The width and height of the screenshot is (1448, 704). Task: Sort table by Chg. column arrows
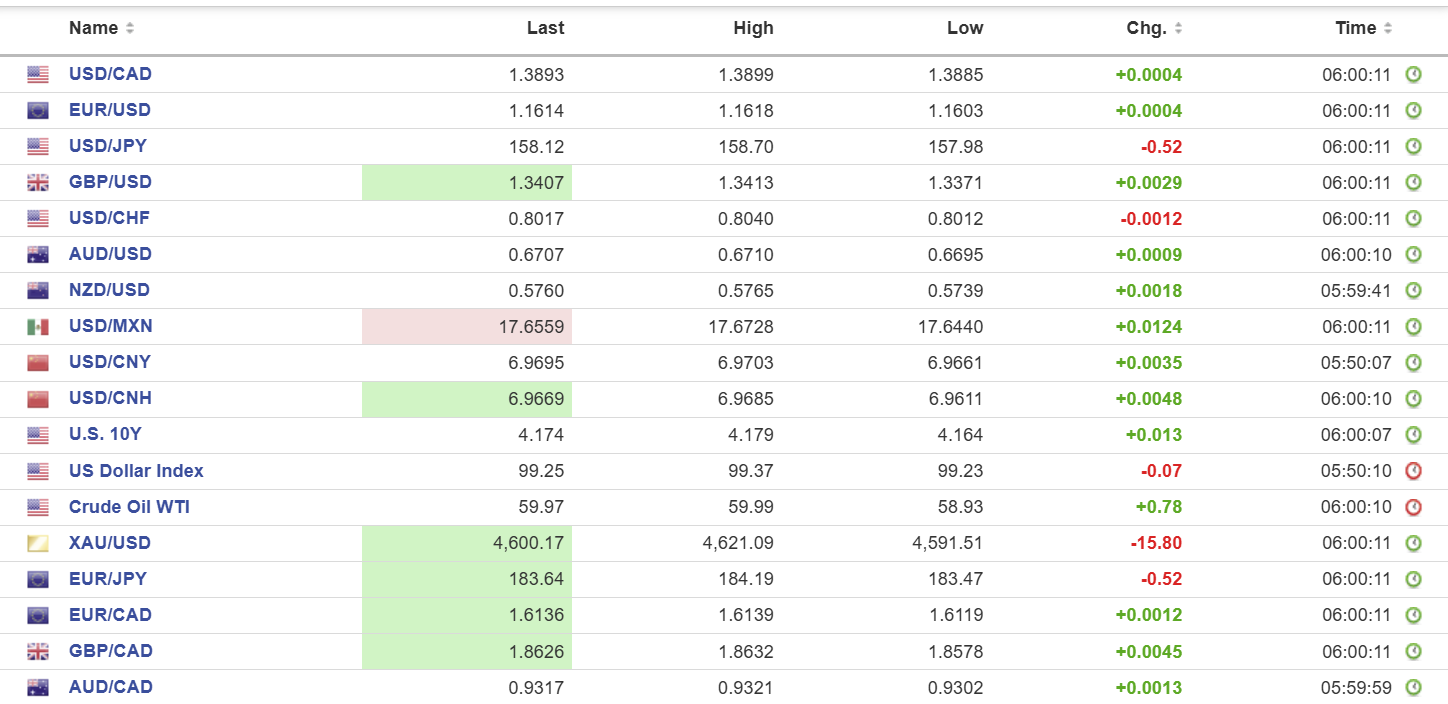click(1178, 28)
